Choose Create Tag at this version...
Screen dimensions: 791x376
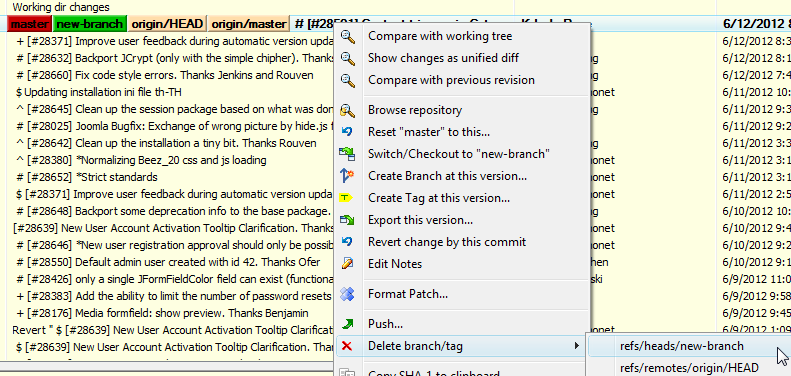[438, 198]
